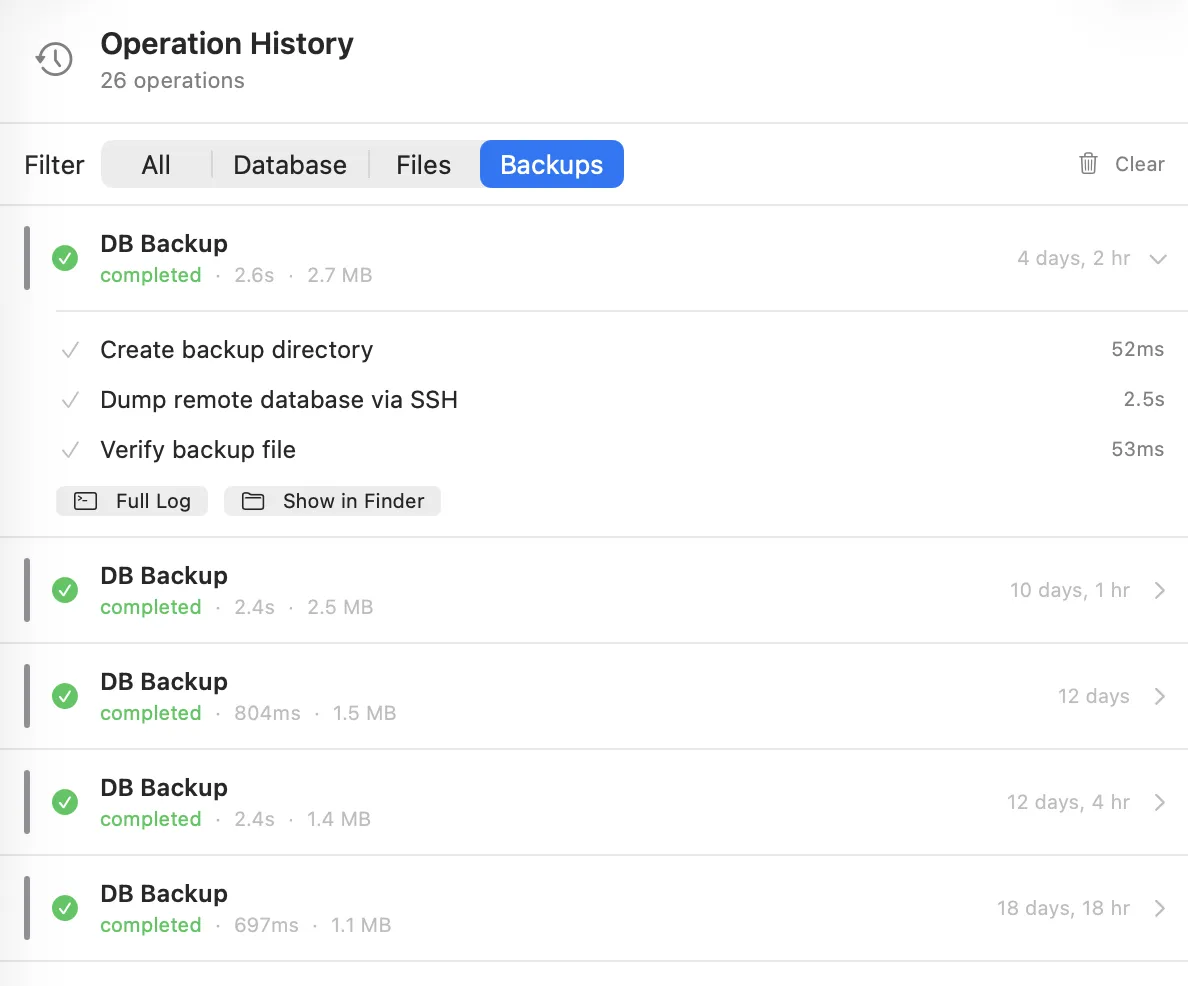The image size is (1188, 986).
Task: Expand the 10 days, 1 hr backup entry
Action: click(1159, 590)
